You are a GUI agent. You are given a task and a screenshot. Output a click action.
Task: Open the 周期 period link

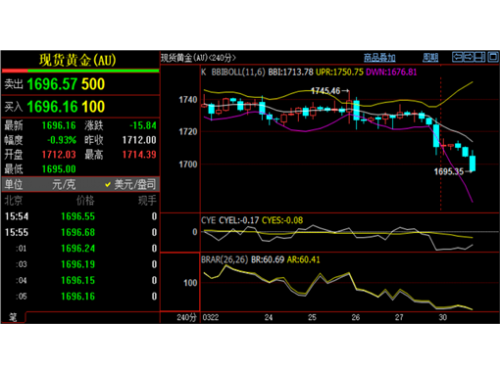click(430, 58)
